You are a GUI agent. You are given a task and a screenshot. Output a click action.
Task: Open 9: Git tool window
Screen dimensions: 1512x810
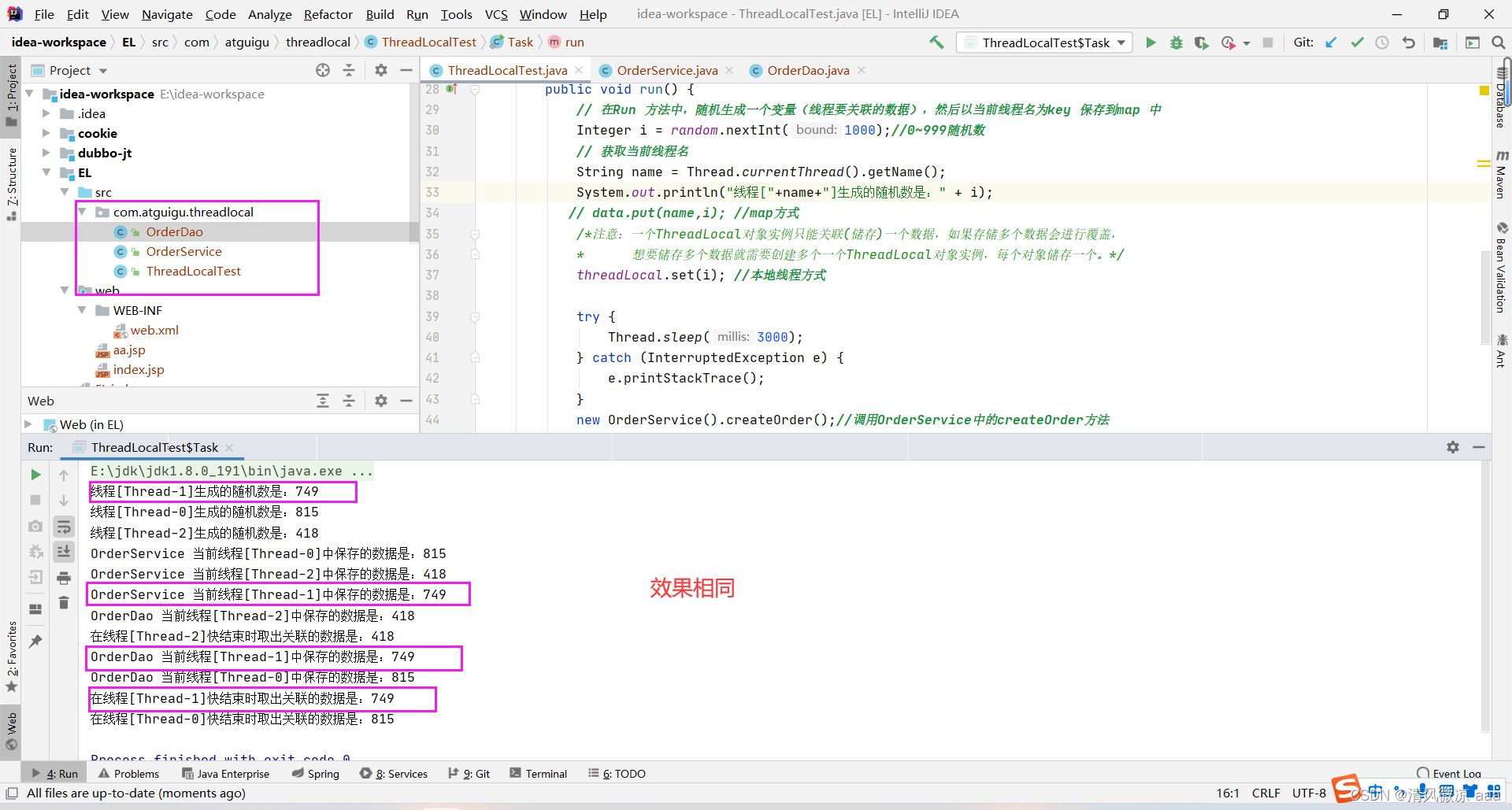click(x=469, y=774)
